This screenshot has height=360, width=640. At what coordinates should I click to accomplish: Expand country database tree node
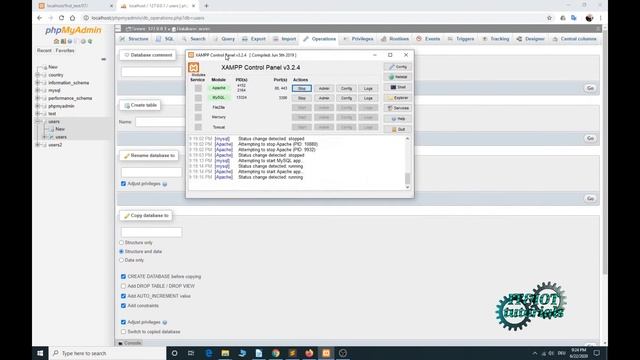pos(38,75)
